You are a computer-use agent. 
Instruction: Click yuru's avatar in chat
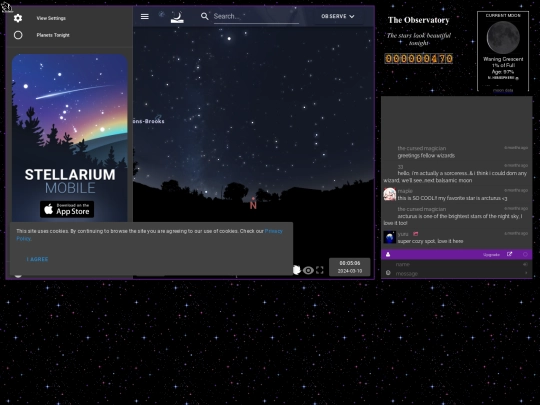click(390, 237)
